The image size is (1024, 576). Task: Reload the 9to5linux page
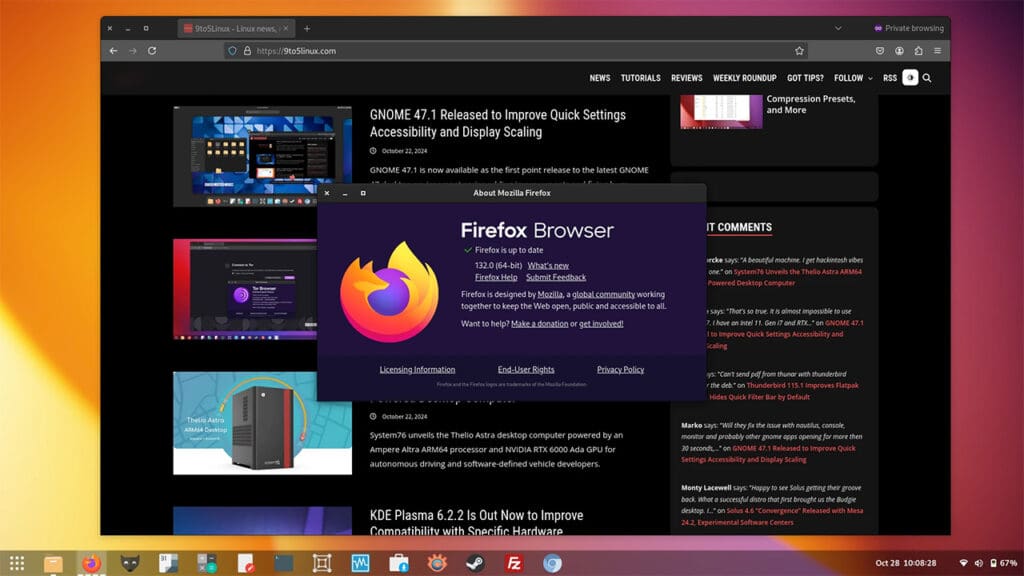coord(152,50)
